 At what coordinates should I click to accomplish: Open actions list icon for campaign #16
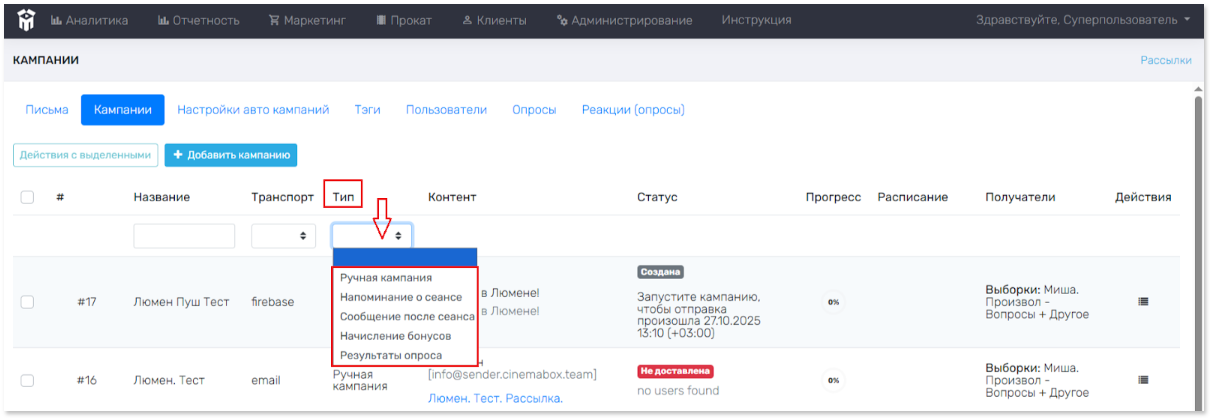click(1143, 380)
